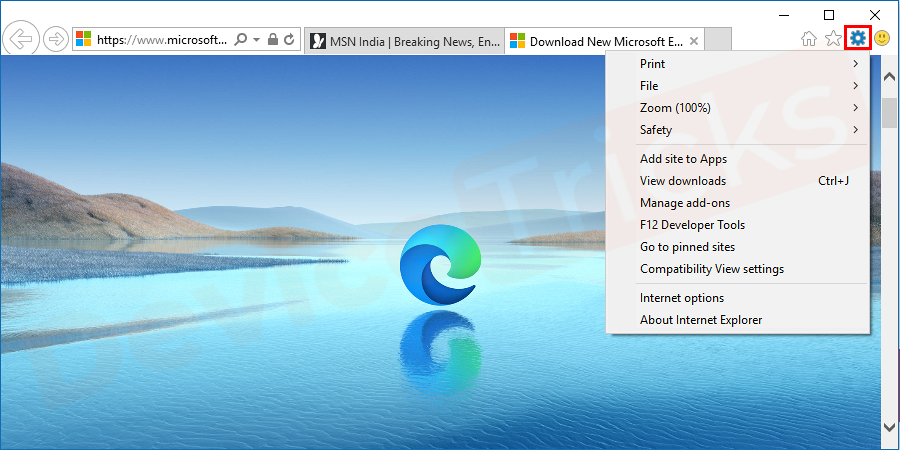900x450 pixels.
Task: Click the vertical scrollbar thumb
Action: point(889,112)
